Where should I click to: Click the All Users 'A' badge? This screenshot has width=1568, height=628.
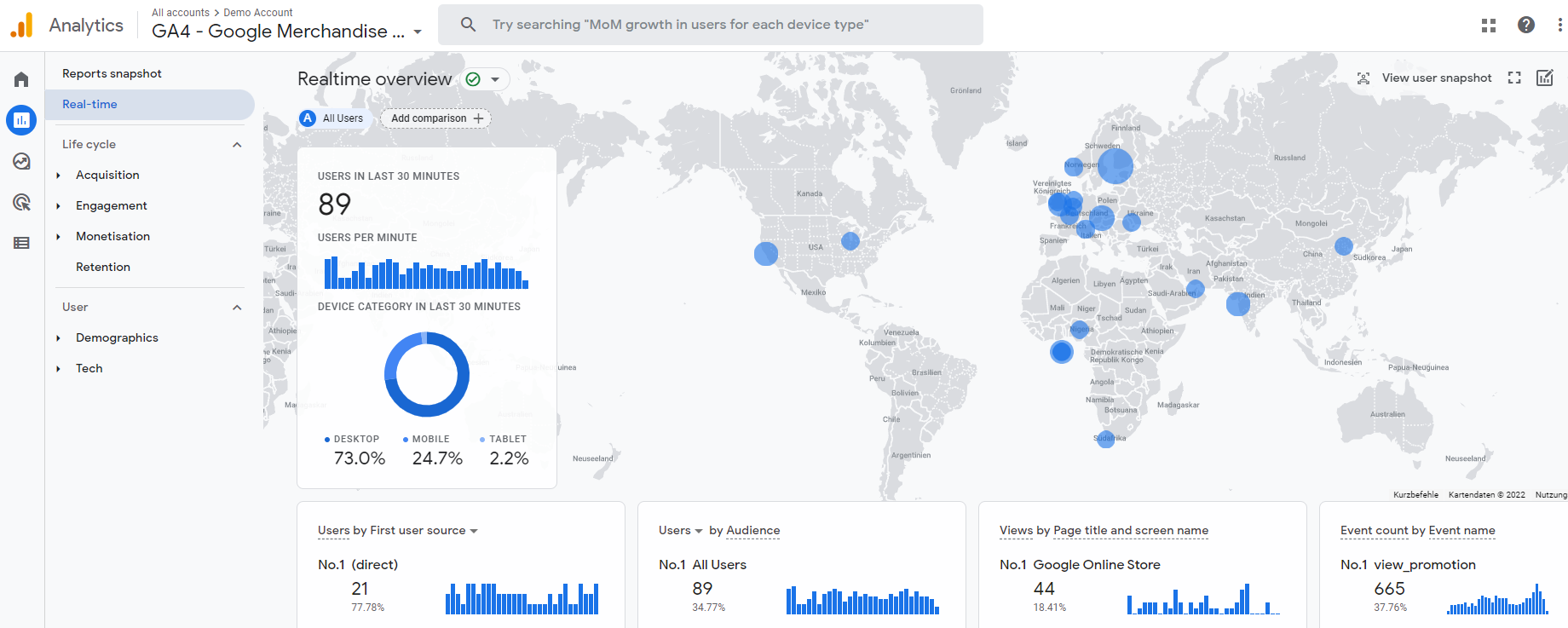(x=308, y=118)
